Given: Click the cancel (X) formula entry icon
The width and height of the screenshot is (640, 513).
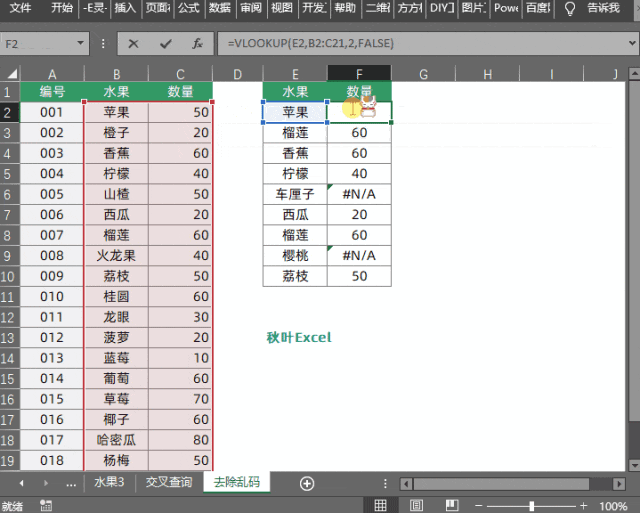Looking at the screenshot, I should pyautogui.click(x=136, y=45).
